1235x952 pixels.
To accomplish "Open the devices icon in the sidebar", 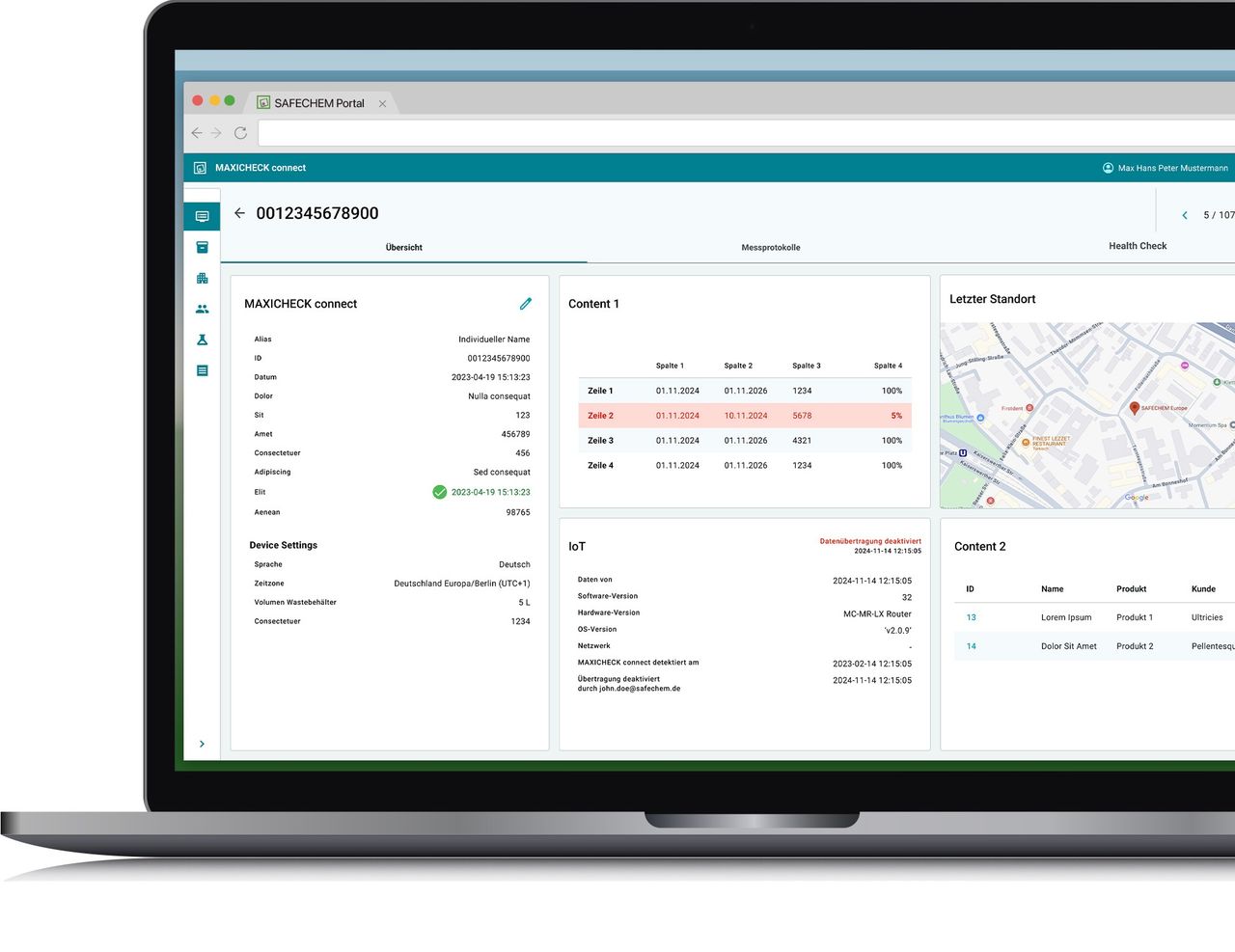I will (202, 216).
